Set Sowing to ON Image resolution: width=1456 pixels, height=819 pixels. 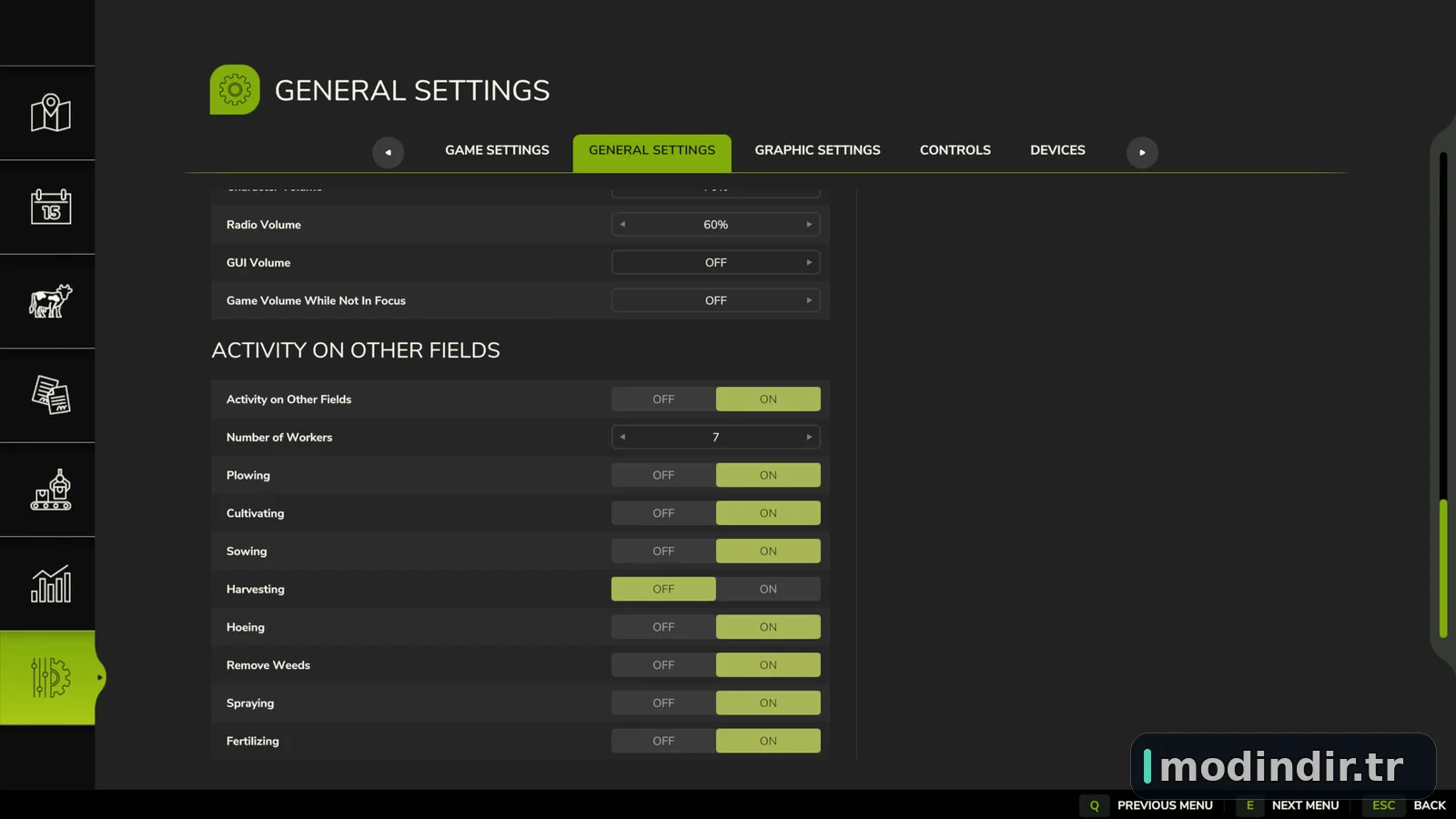tap(768, 551)
